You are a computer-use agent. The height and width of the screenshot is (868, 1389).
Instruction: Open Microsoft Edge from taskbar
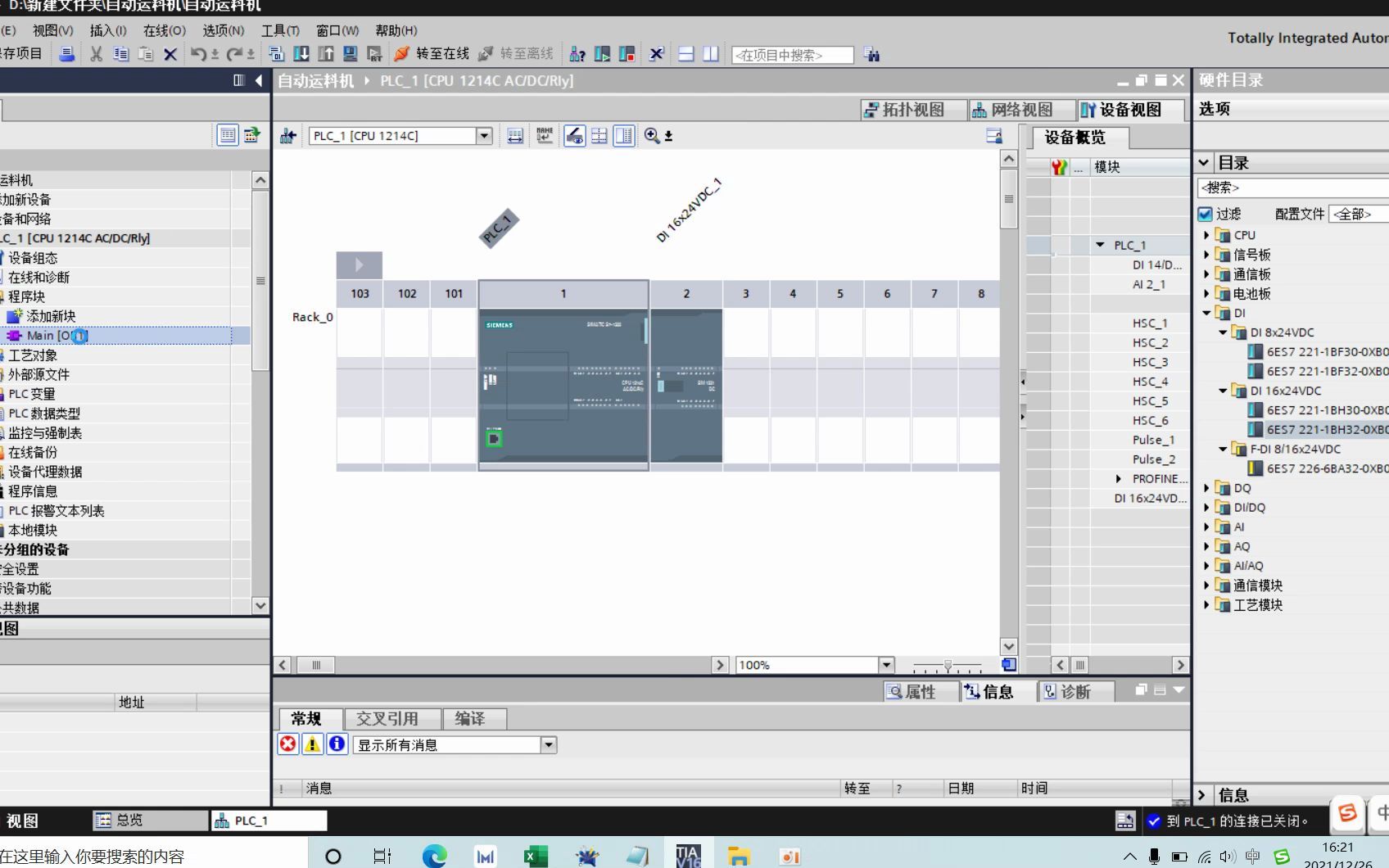pyautogui.click(x=434, y=856)
